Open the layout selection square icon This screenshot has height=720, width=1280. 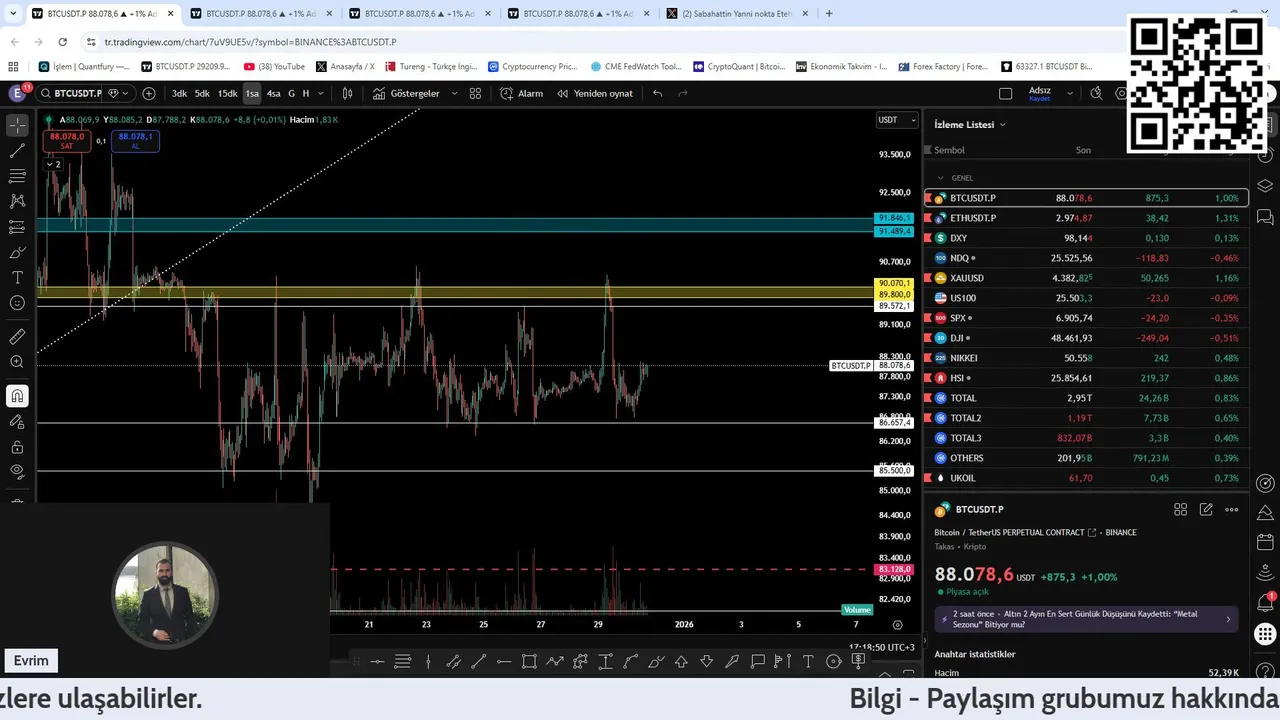click(x=1006, y=93)
